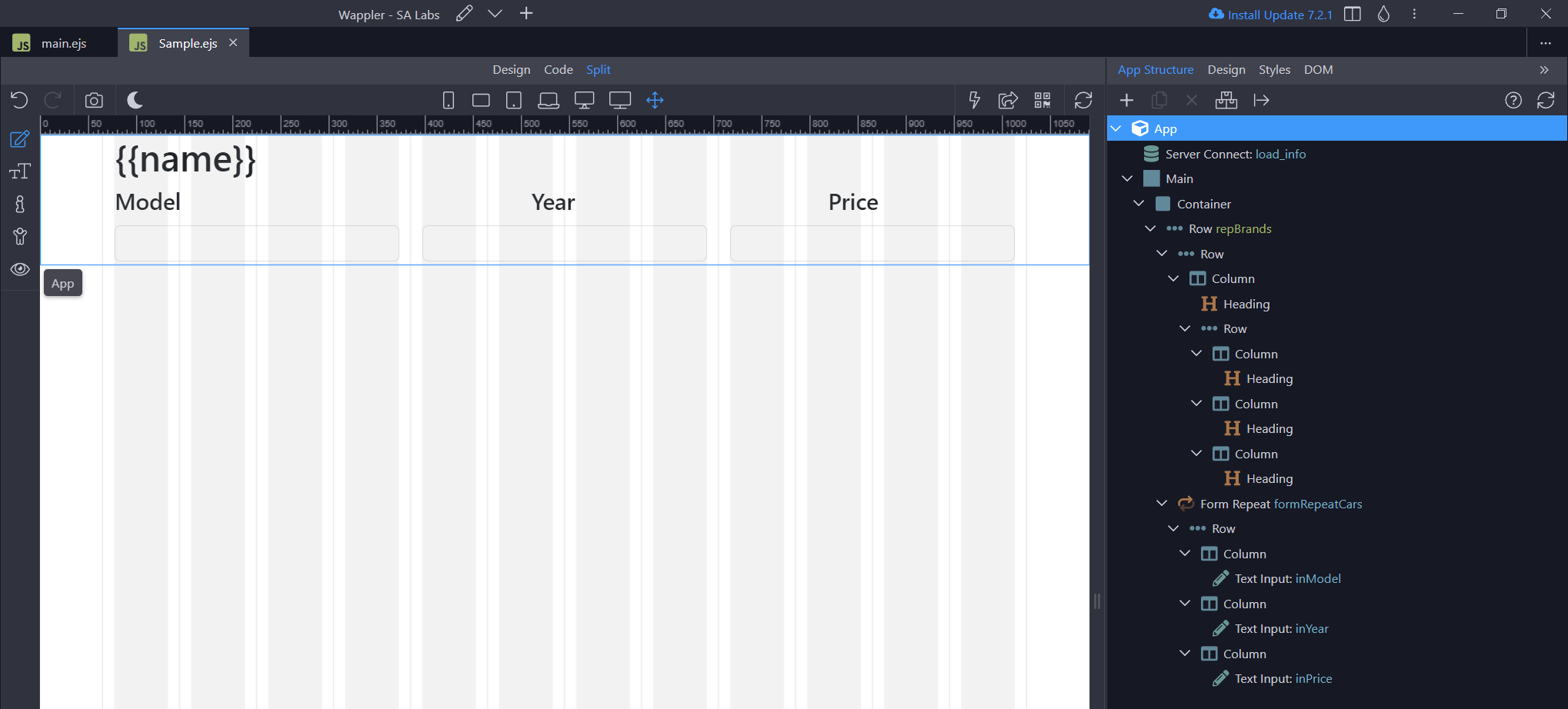Click the camera screenshot icon
The image size is (1568, 709).
(x=94, y=101)
